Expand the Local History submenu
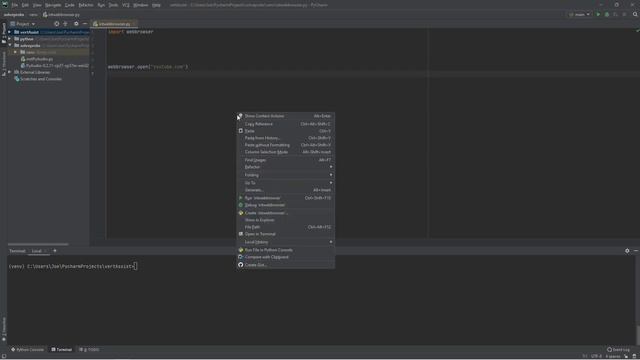Screen dimensions: 640x360 [285, 242]
